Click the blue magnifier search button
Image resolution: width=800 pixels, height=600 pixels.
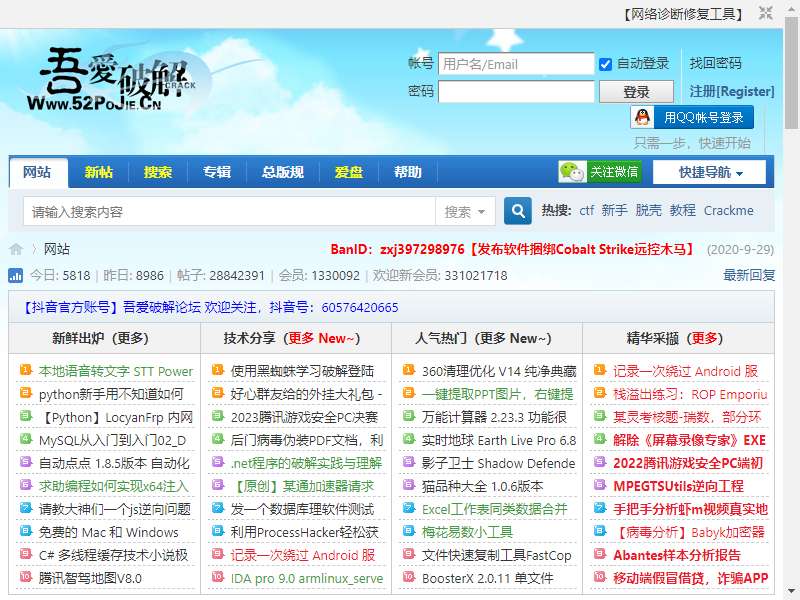click(x=518, y=211)
